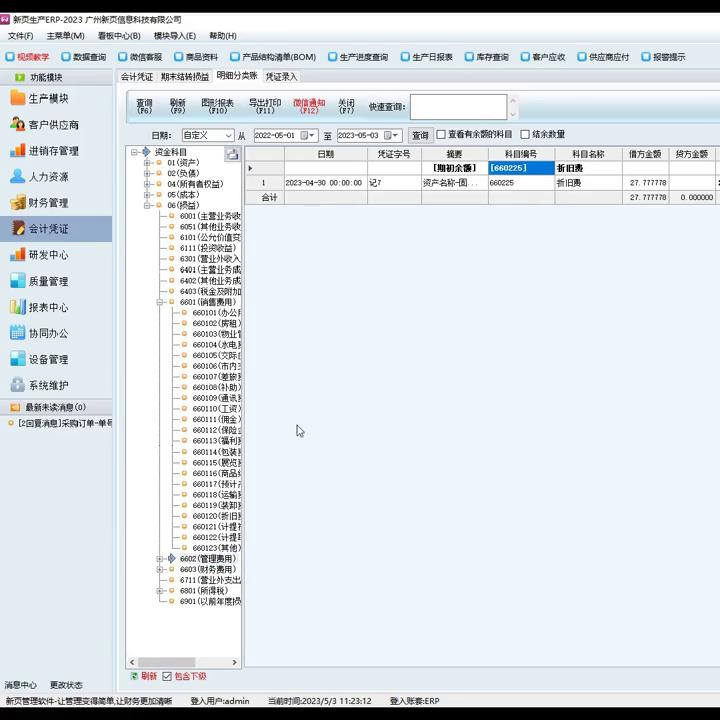Screen dimensions: 720x720
Task: Open the 主菜单(M) menu
Action: click(x=65, y=36)
